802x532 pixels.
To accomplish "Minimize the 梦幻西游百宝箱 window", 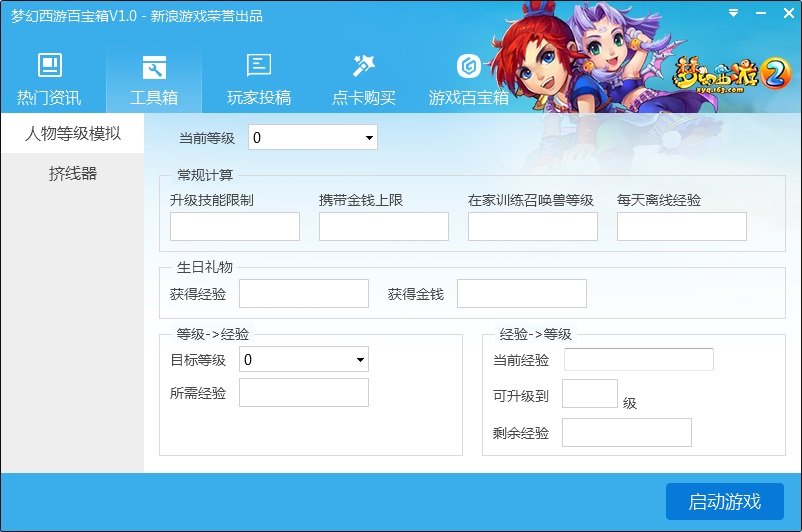I will [x=761, y=14].
